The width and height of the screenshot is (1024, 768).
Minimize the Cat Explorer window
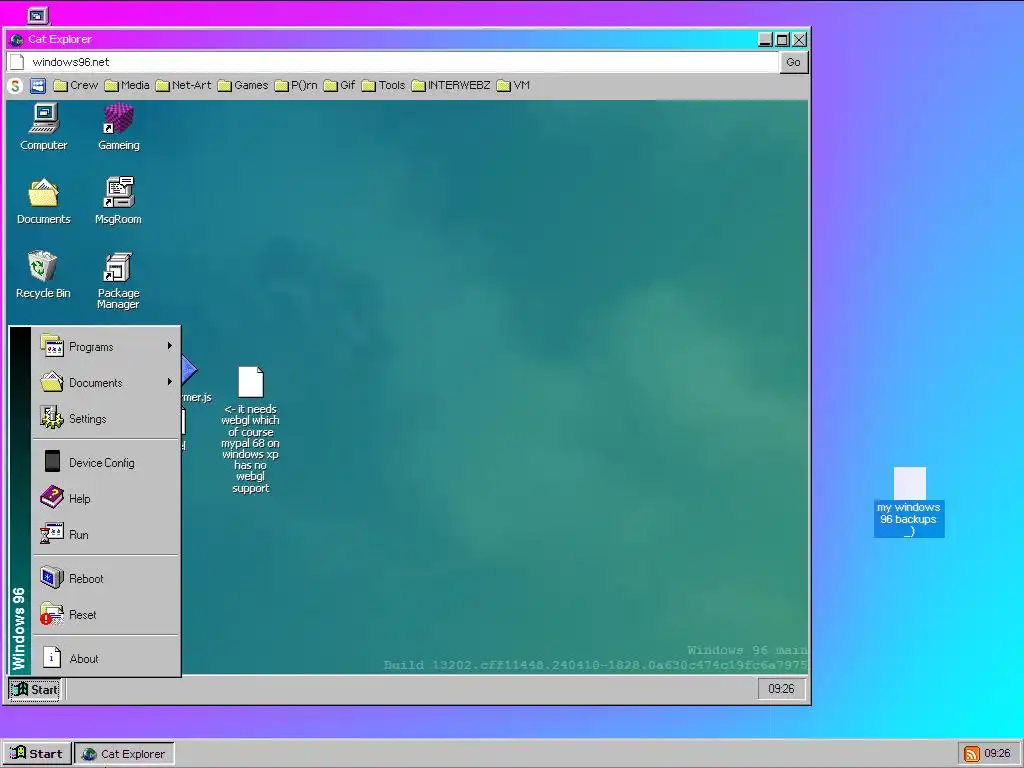click(765, 39)
